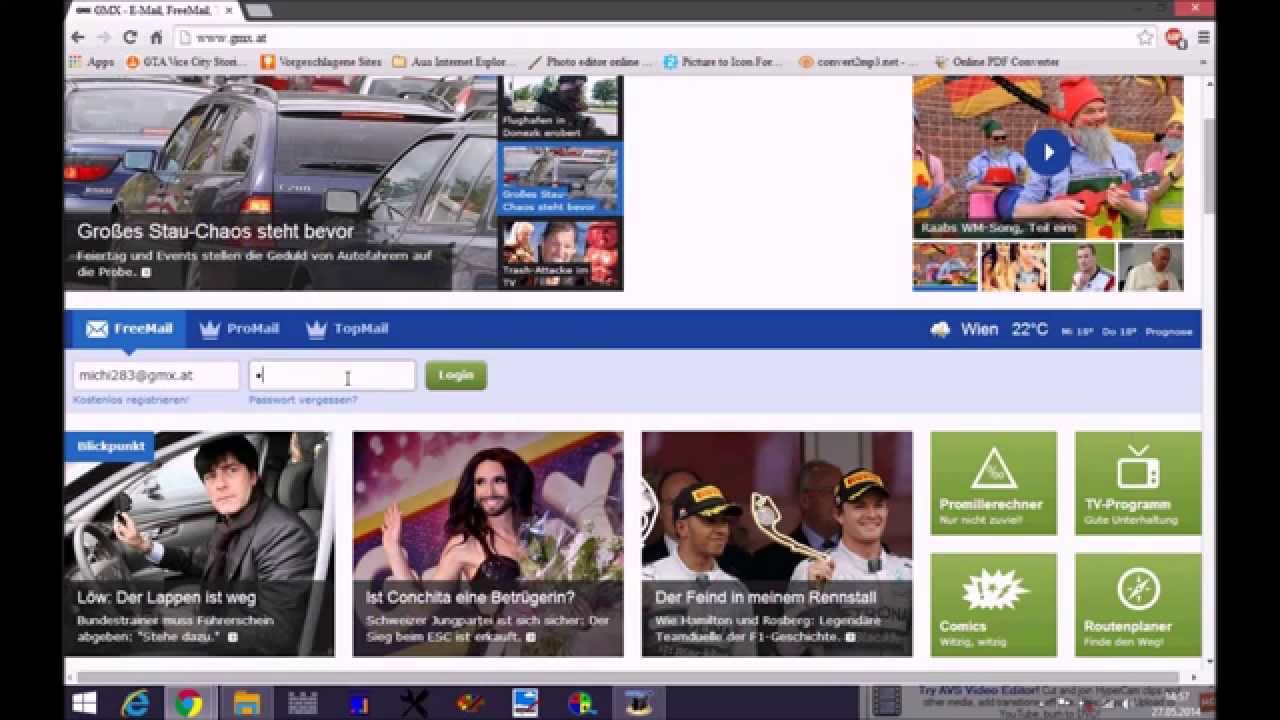The width and height of the screenshot is (1280, 720).
Task: Open Vorgeschlagene Sites bookmark
Action: [321, 62]
